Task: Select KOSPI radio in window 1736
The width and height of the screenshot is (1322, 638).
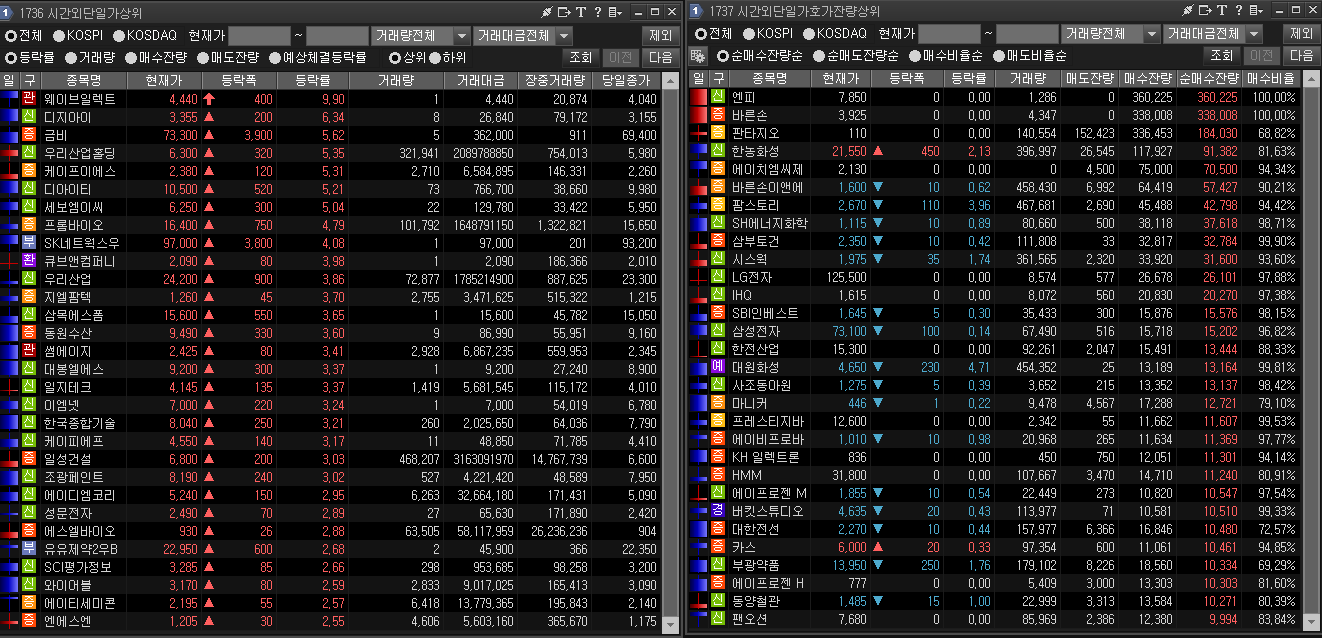Action: (x=59, y=34)
